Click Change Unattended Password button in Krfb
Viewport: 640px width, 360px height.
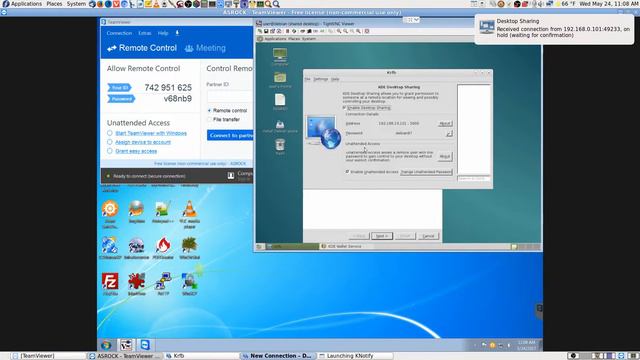(x=426, y=172)
